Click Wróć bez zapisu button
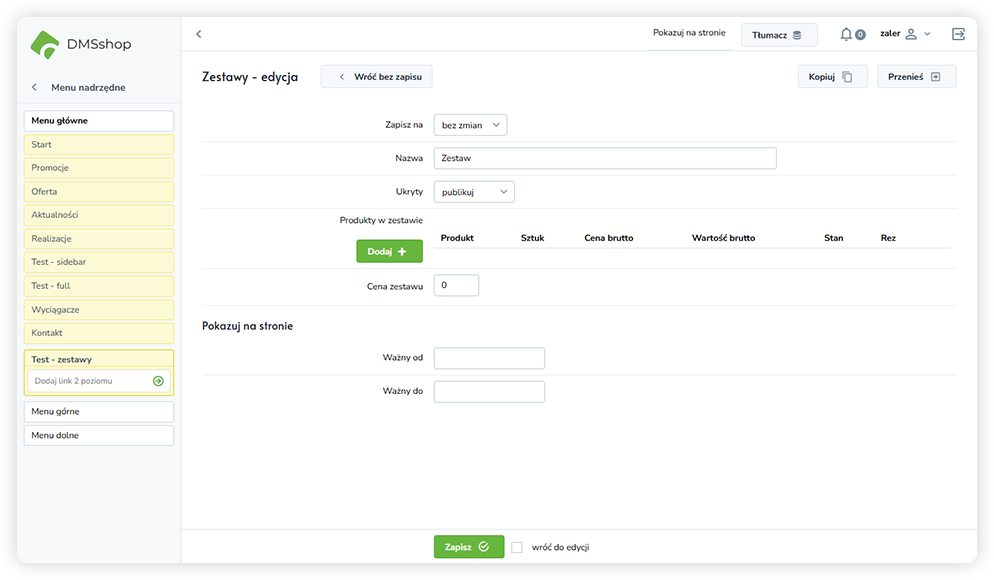This screenshot has height=580, width=994. (376, 77)
